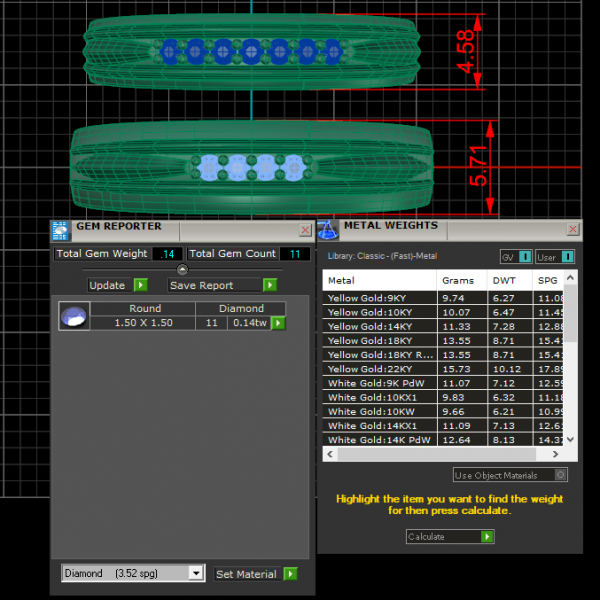Image resolution: width=600 pixels, height=600 pixels.
Task: Click the Grams column header
Action: tap(458, 281)
